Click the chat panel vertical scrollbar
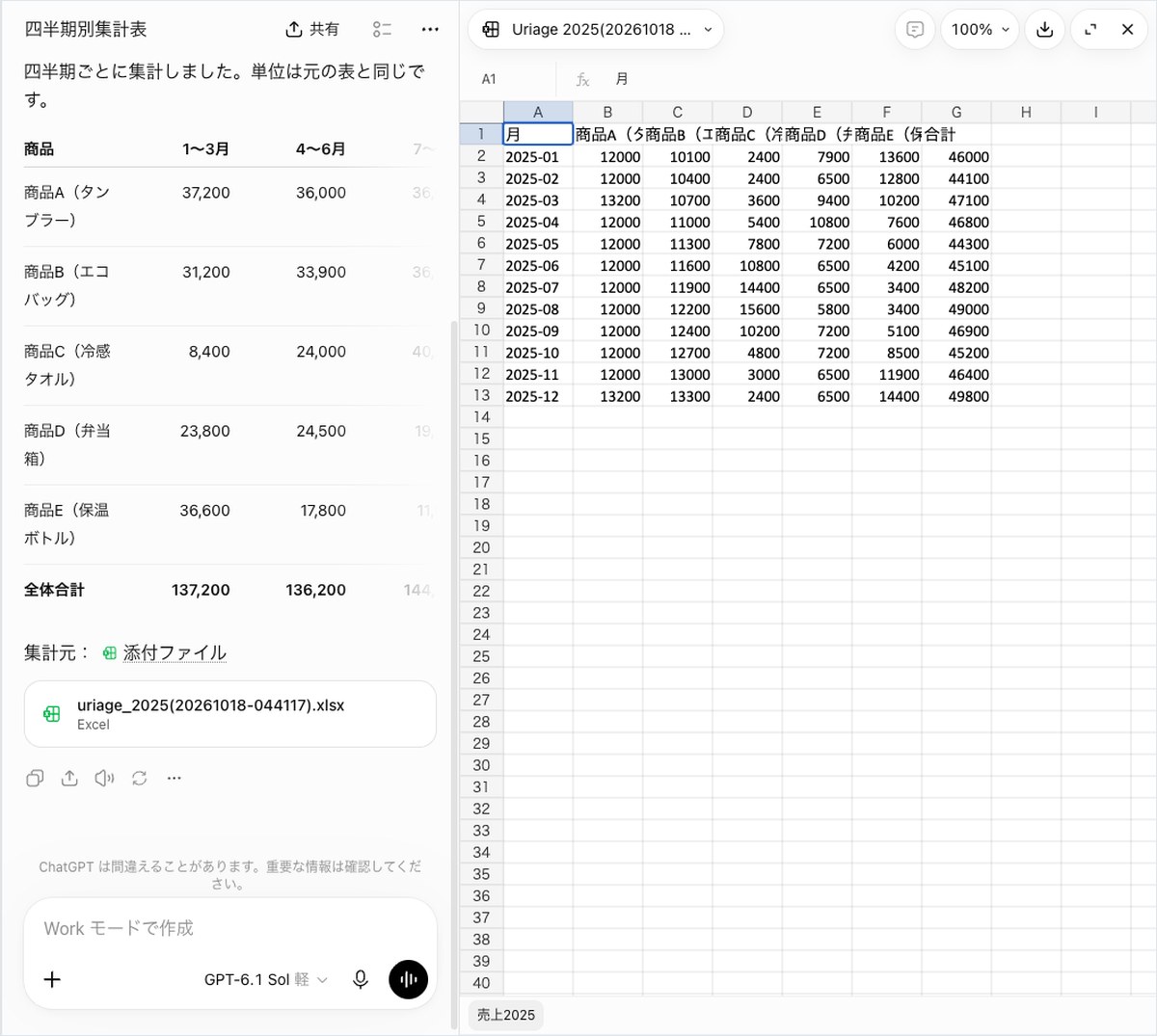Image resolution: width=1157 pixels, height=1036 pixels. pyautogui.click(x=454, y=675)
